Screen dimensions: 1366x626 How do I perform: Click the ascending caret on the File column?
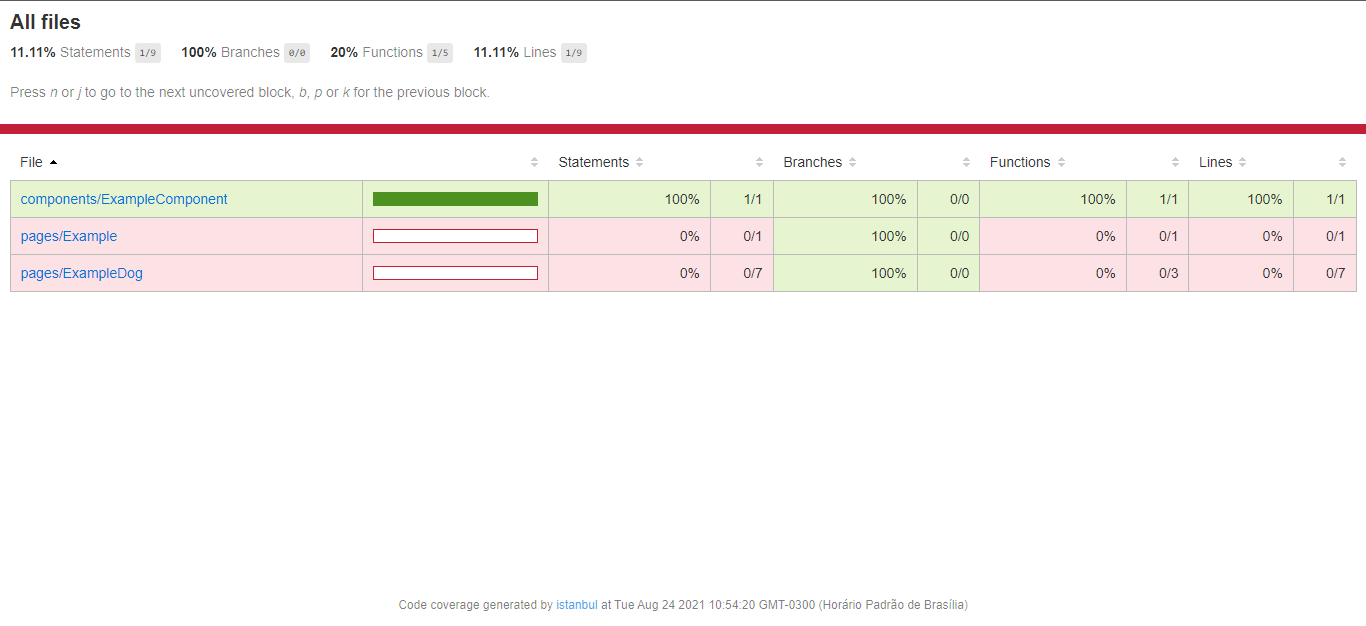coord(53,162)
